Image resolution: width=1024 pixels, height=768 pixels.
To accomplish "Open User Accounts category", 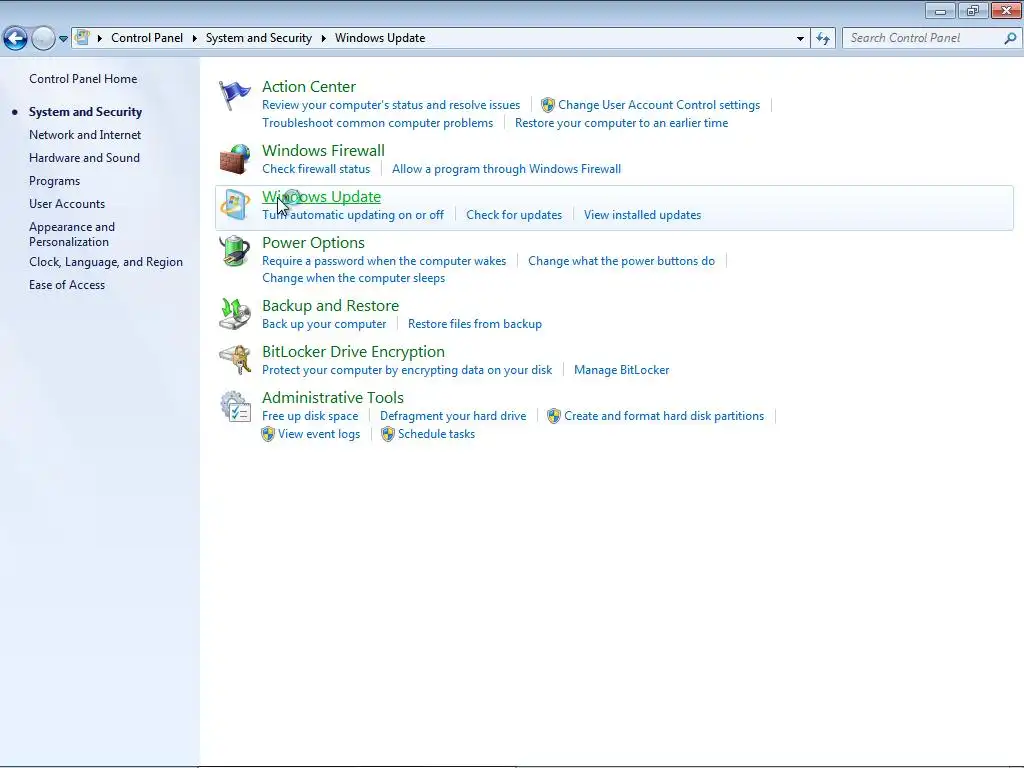I will [67, 204].
